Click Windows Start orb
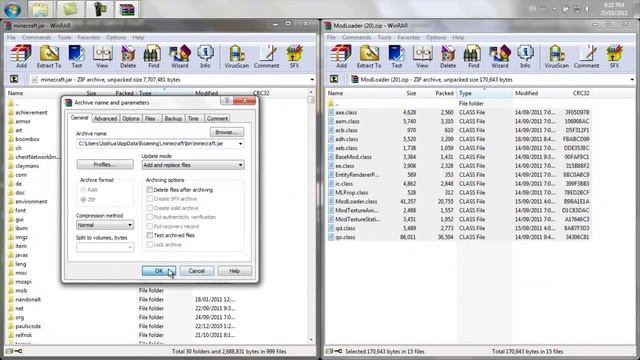 click(x=12, y=9)
